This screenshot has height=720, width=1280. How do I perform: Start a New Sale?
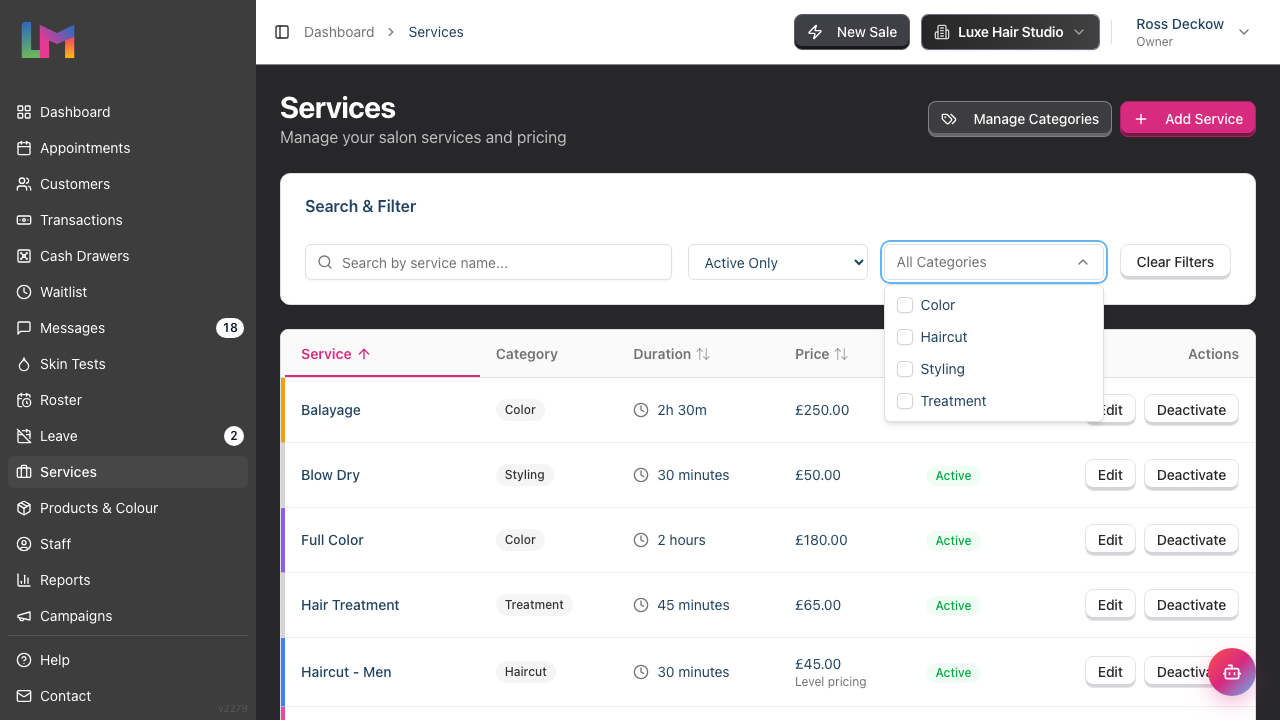[852, 32]
